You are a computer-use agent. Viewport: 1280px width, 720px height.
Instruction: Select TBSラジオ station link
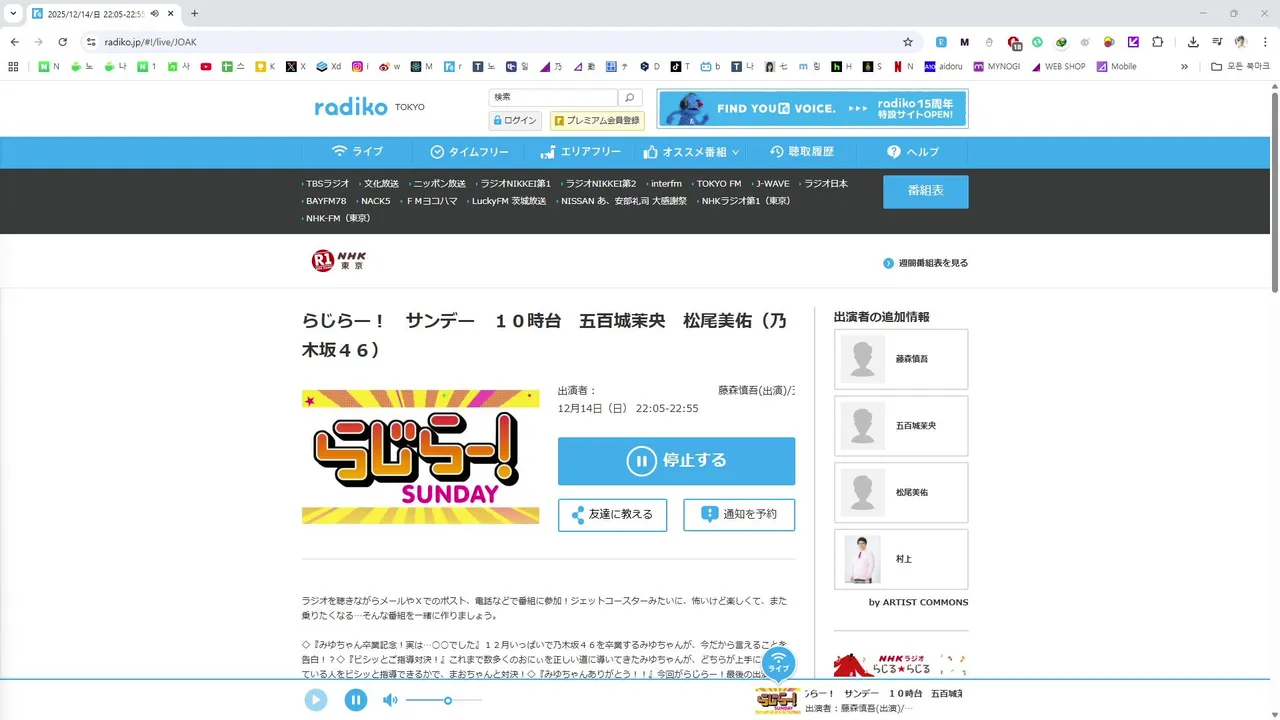[x=327, y=184]
